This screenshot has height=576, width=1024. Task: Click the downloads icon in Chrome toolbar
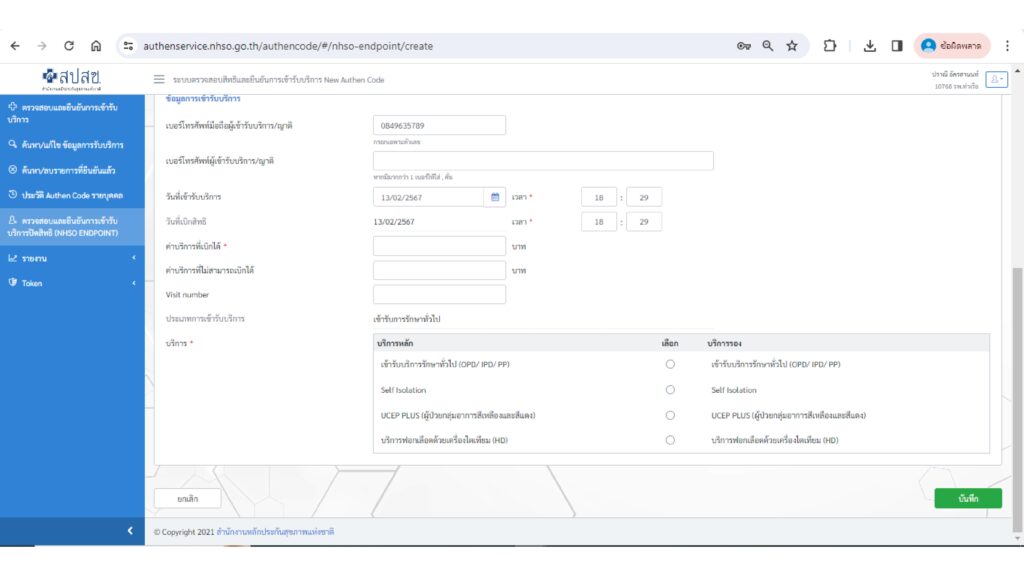tap(869, 46)
